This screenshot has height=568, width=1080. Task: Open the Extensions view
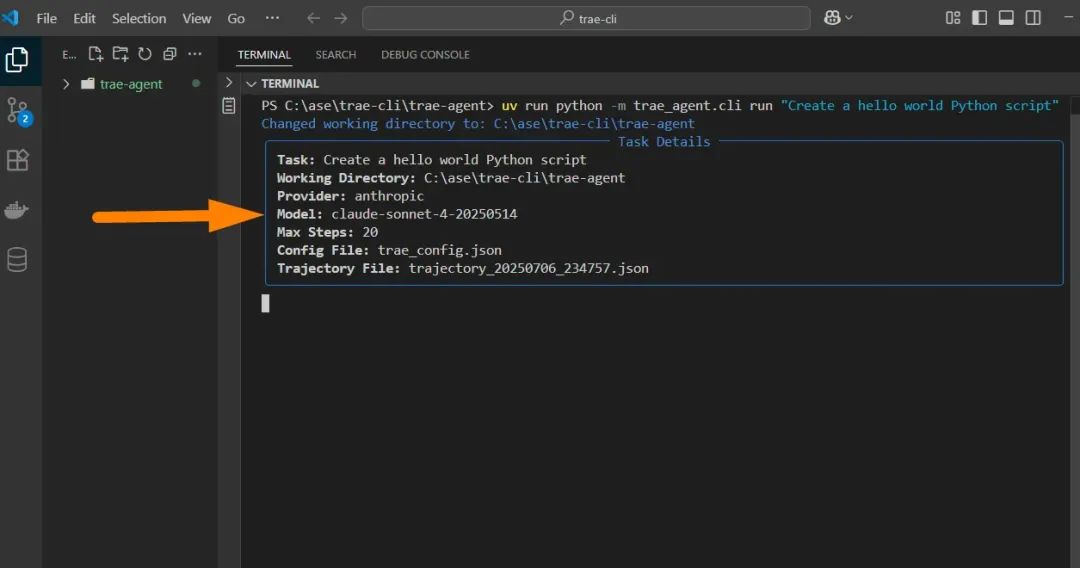18,160
